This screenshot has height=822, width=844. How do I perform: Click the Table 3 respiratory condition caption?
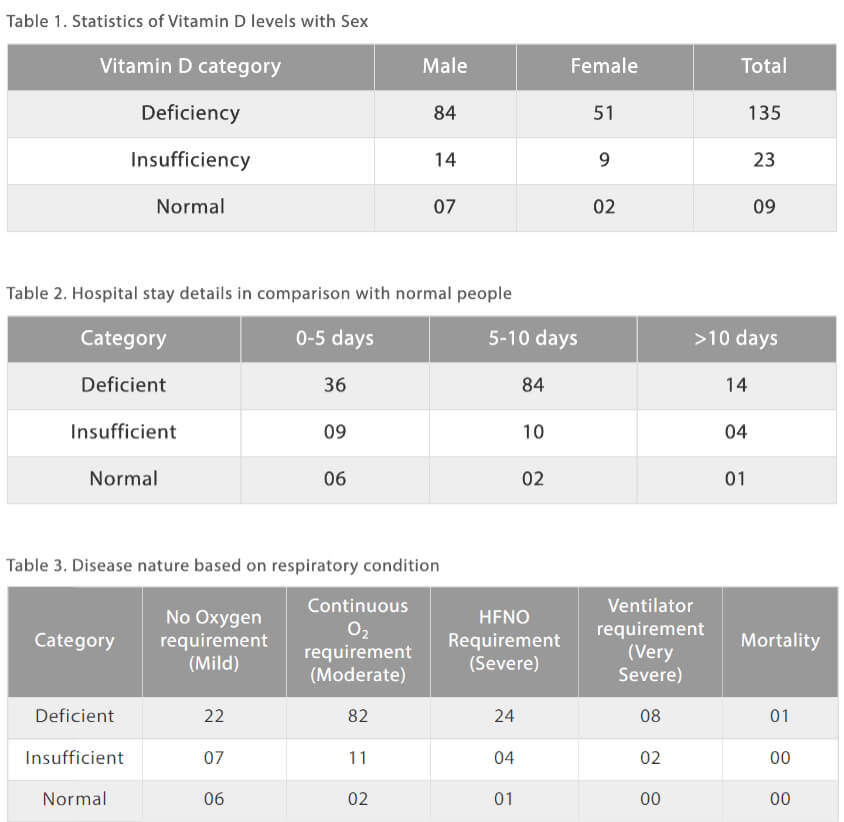click(x=223, y=565)
